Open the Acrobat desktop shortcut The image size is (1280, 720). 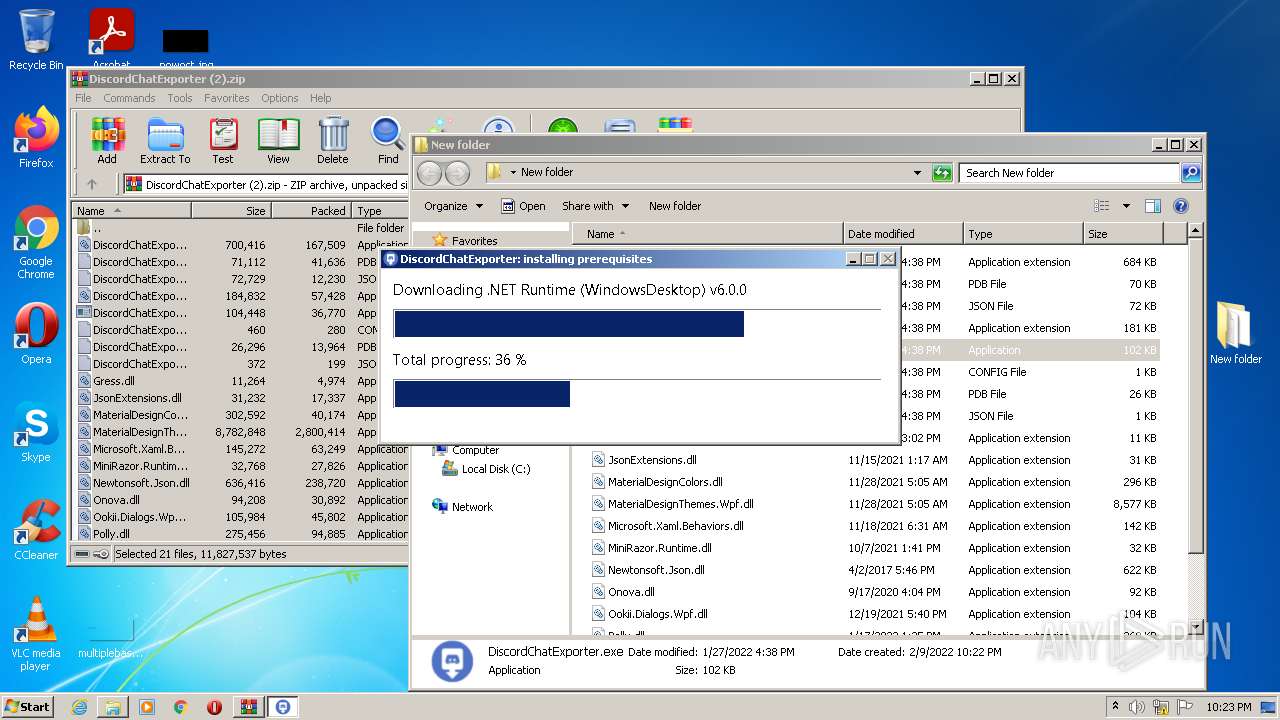(x=111, y=38)
